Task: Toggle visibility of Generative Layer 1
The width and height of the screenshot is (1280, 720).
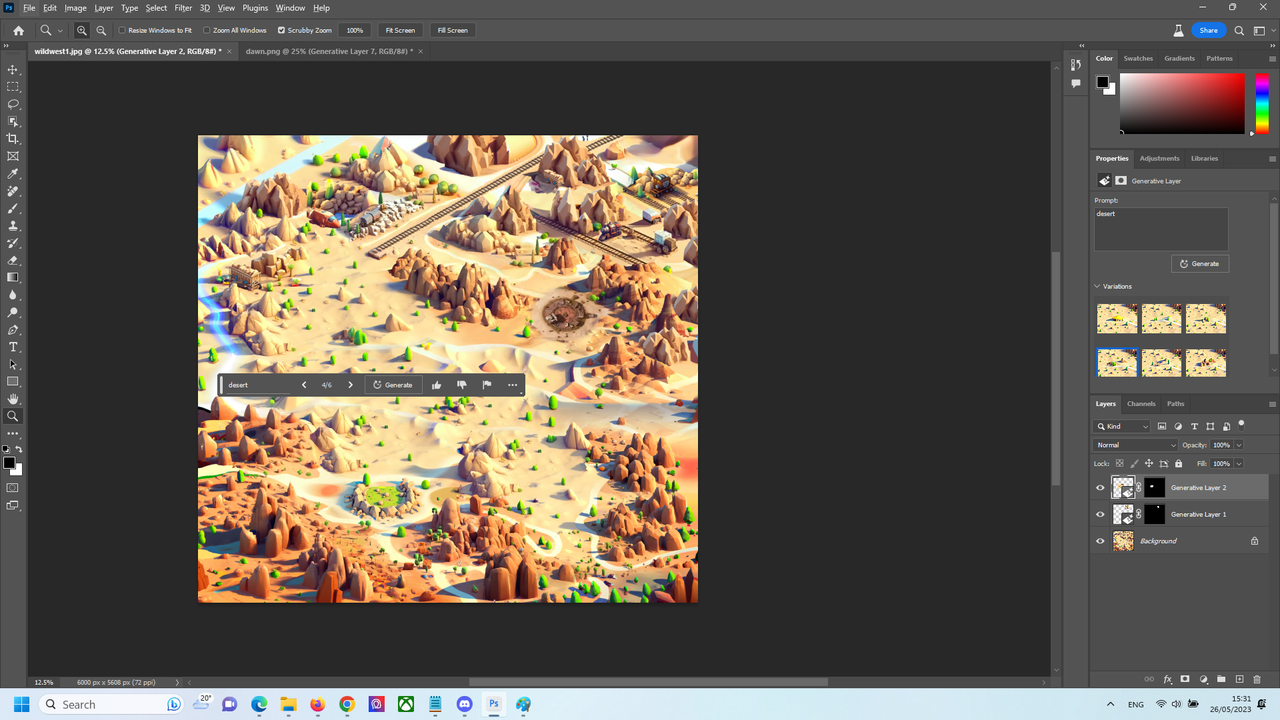Action: (1100, 514)
